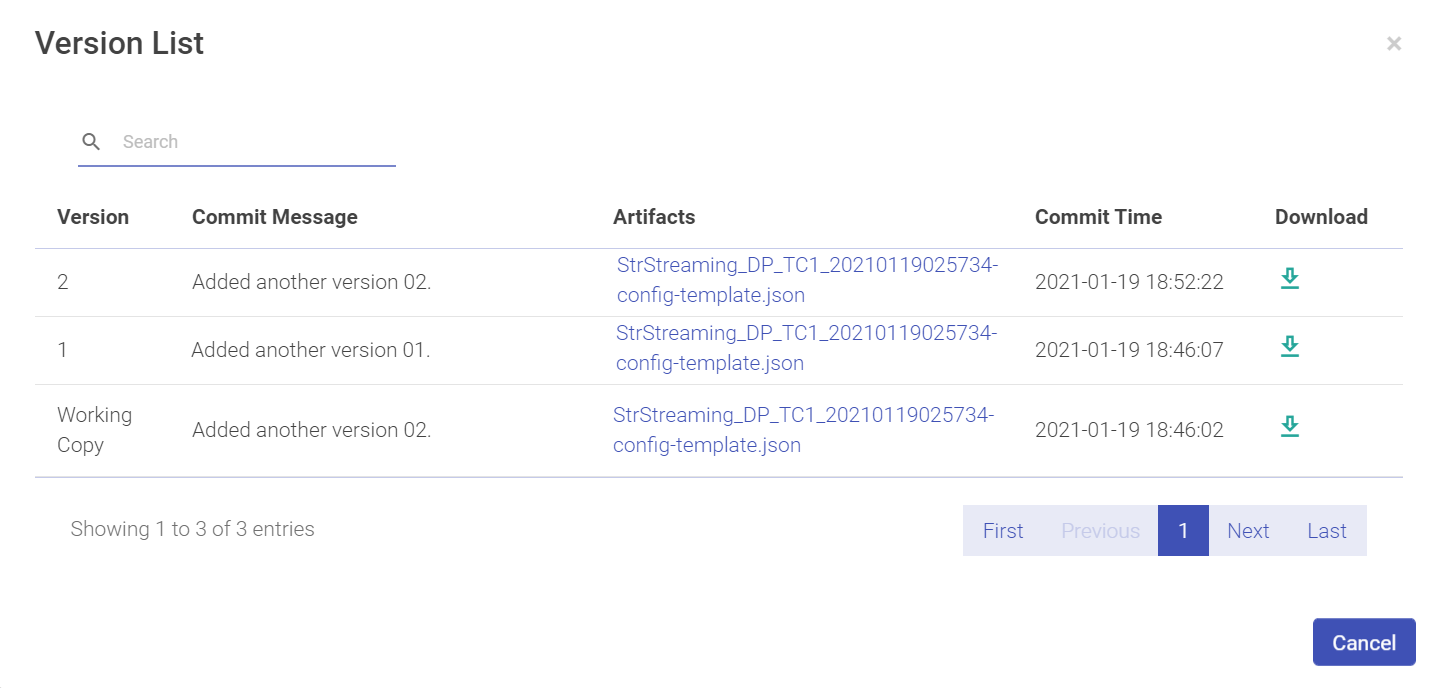The image size is (1435, 692).
Task: Open version 1 config-template.json link
Action: pos(806,348)
